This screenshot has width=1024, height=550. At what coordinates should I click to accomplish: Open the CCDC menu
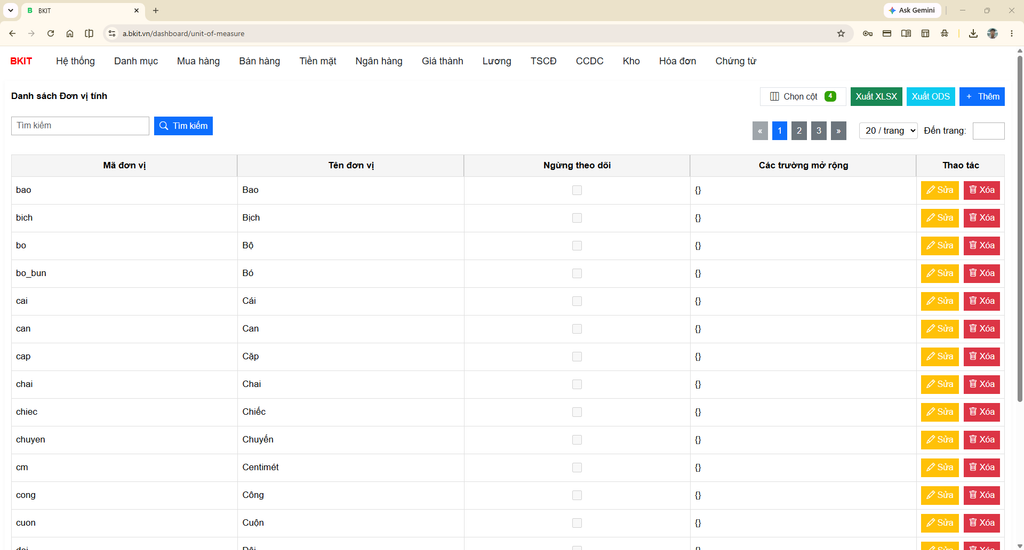click(x=590, y=61)
